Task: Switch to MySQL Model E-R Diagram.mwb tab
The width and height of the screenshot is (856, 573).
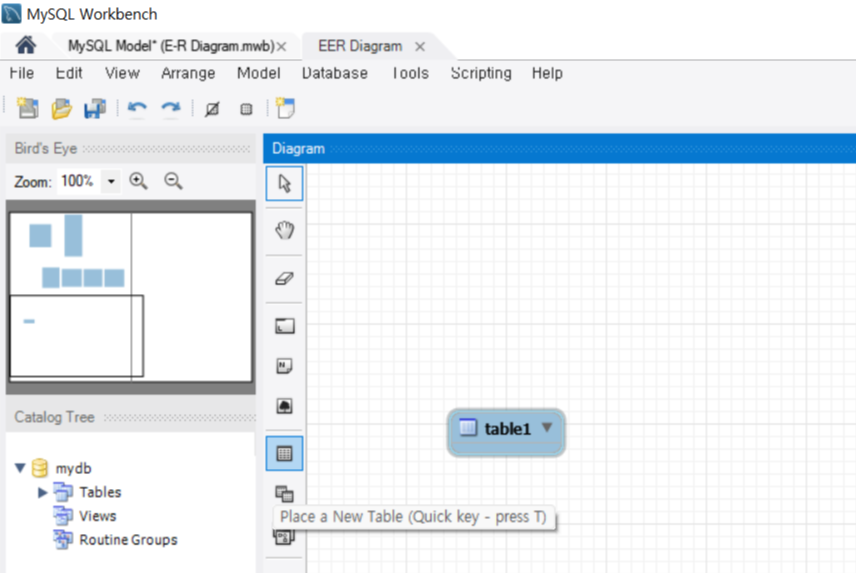Action: [x=171, y=46]
